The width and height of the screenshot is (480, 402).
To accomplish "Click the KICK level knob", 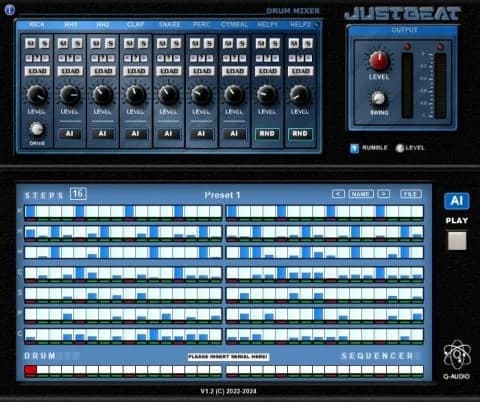I will (37, 95).
